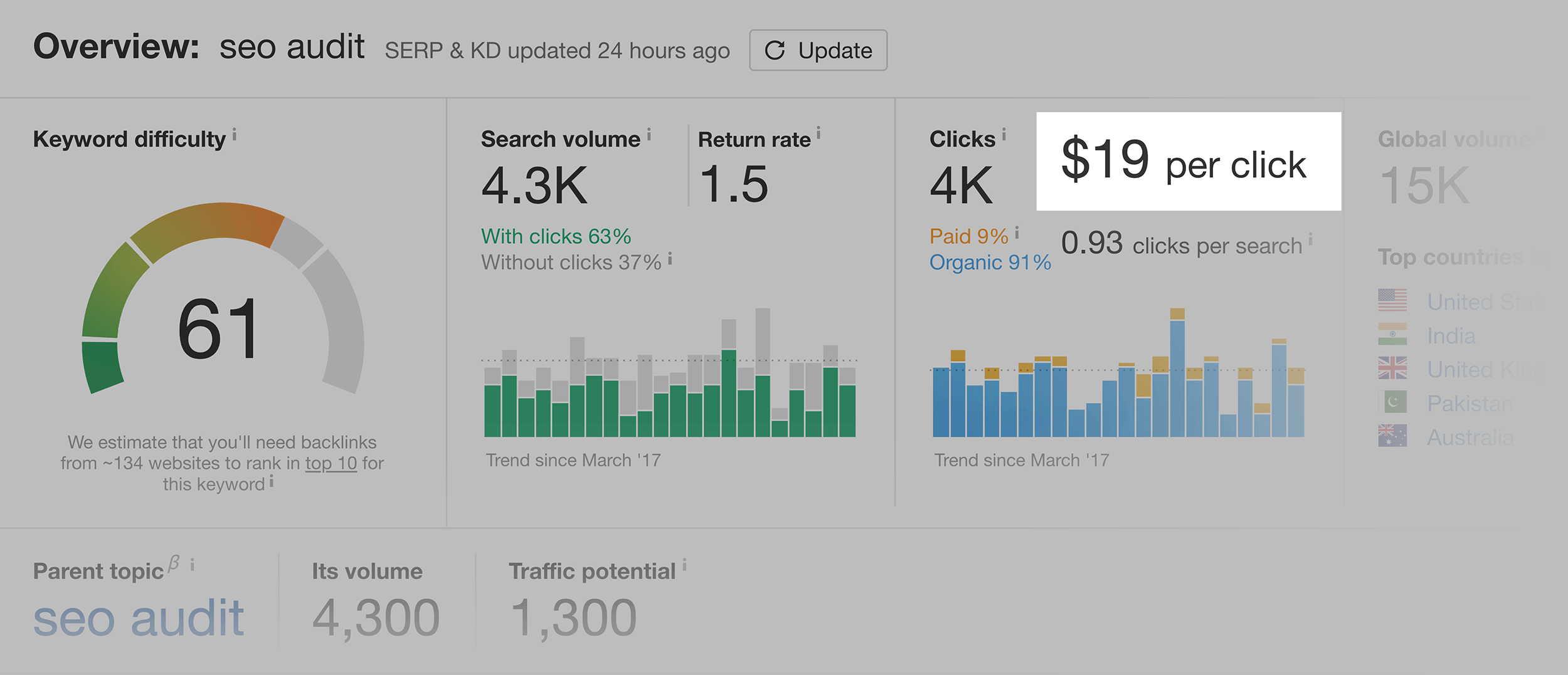Image resolution: width=1568 pixels, height=675 pixels.
Task: Open clicks per search info icon
Action: (1310, 240)
